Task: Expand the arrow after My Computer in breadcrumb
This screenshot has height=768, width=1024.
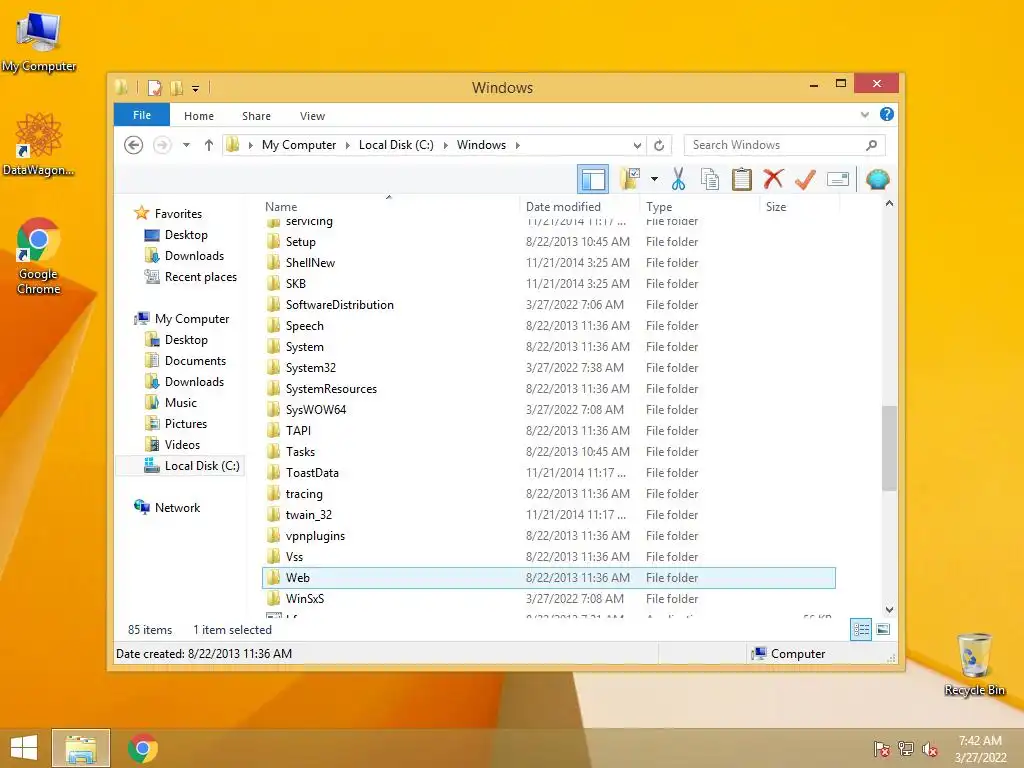Action: (x=347, y=145)
